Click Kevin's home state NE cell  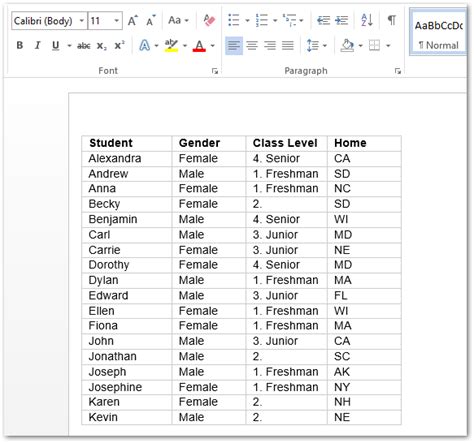pyautogui.click(x=364, y=418)
